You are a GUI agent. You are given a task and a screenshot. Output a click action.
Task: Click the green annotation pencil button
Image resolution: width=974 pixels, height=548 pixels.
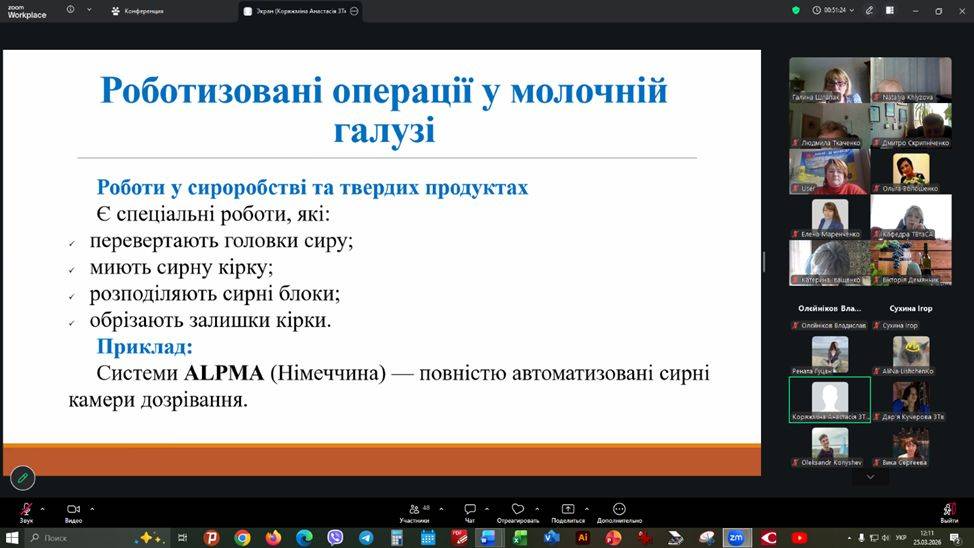22,478
